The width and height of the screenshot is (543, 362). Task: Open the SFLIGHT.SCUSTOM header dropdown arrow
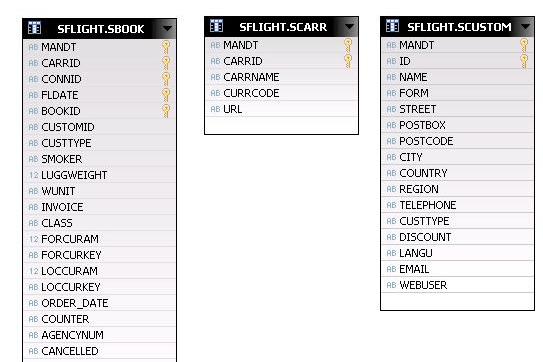(526, 26)
